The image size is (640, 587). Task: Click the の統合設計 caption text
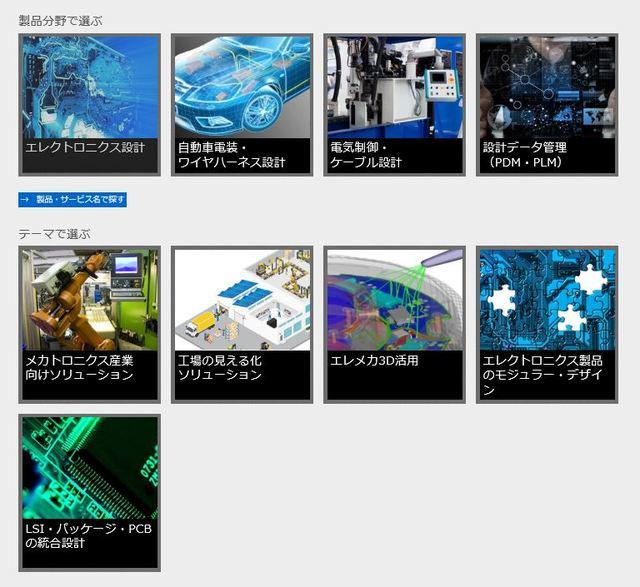point(55,543)
